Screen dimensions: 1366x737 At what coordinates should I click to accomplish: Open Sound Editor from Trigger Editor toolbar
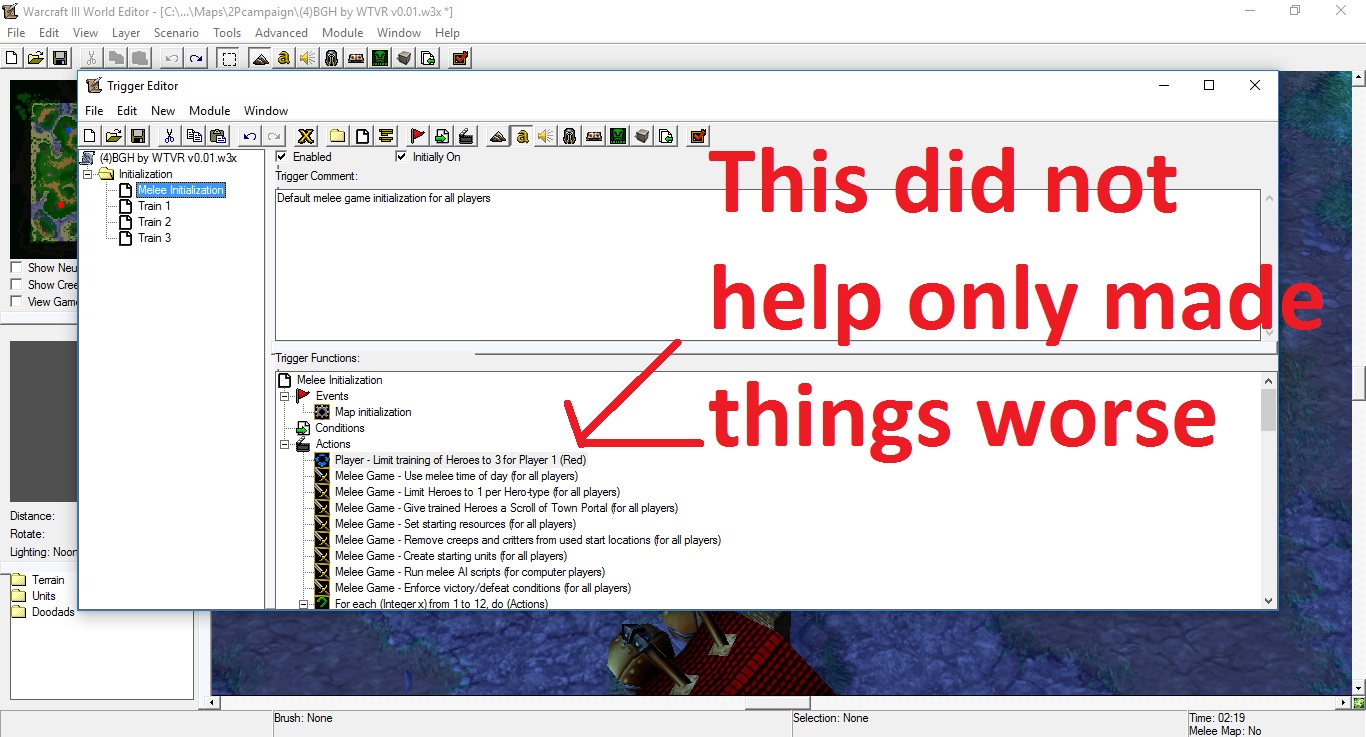[x=546, y=136]
